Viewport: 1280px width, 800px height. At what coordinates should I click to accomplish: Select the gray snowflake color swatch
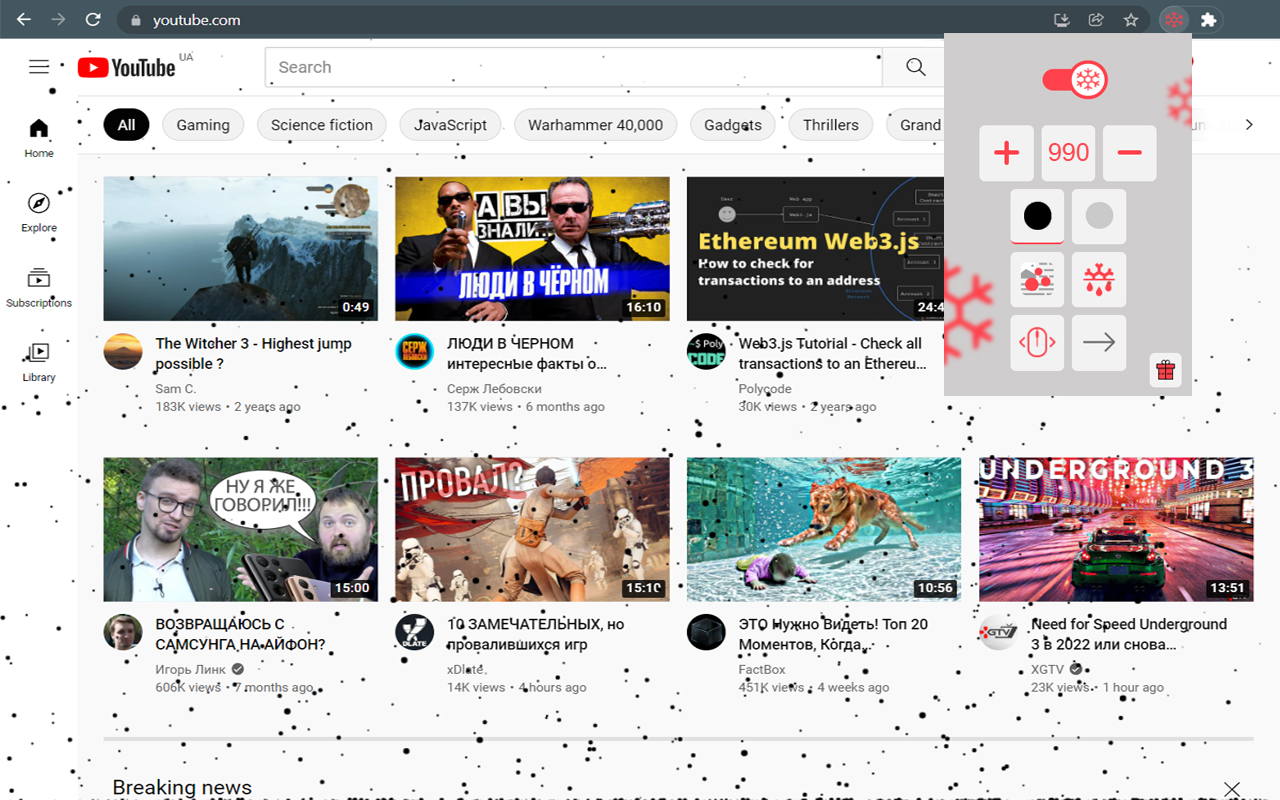(x=1099, y=216)
